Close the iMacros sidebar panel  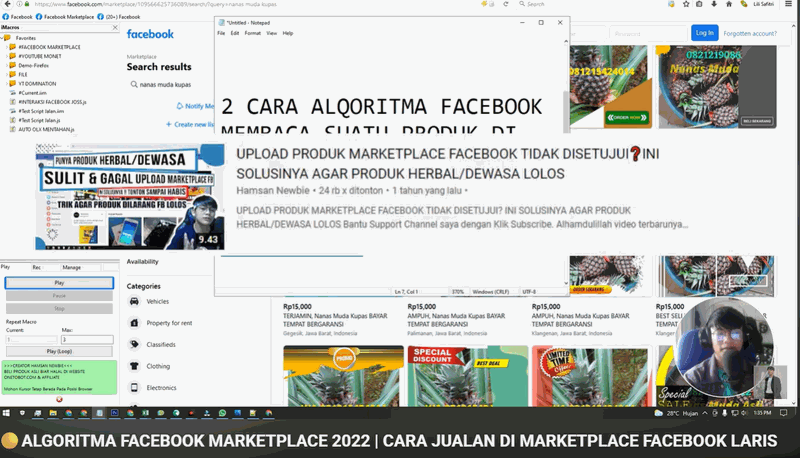tap(113, 27)
